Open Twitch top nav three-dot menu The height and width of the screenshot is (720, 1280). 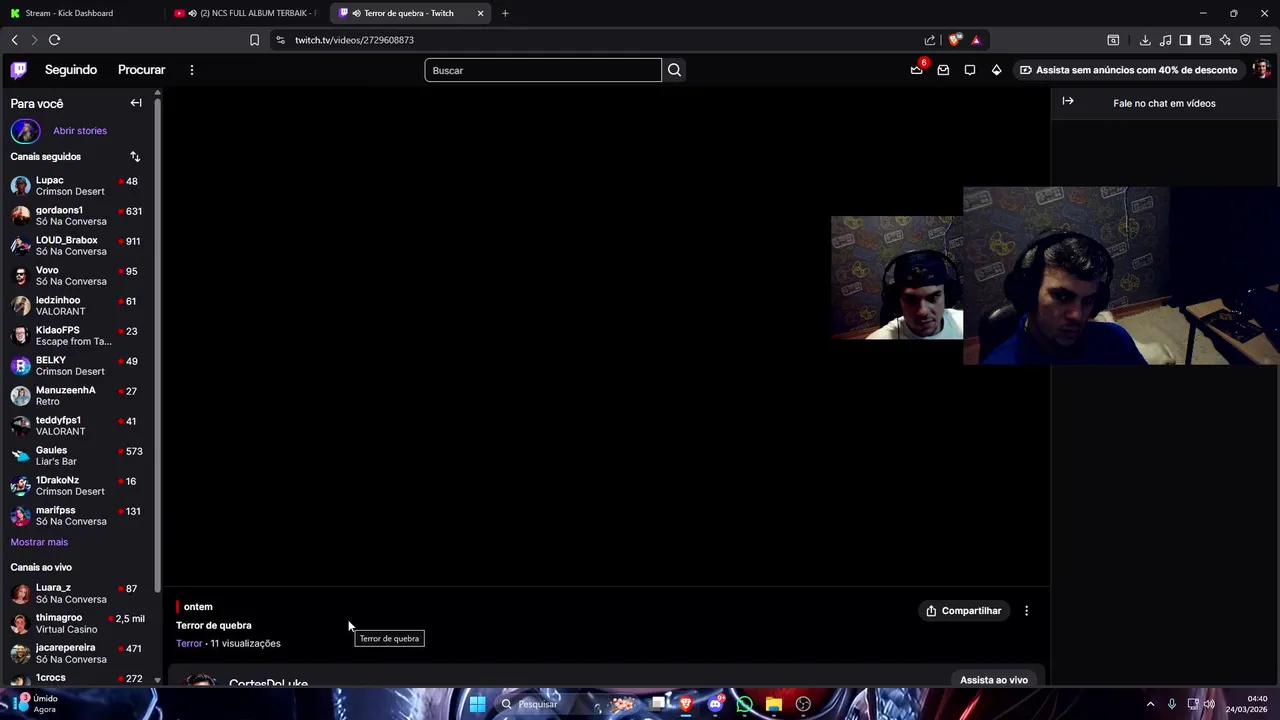192,70
